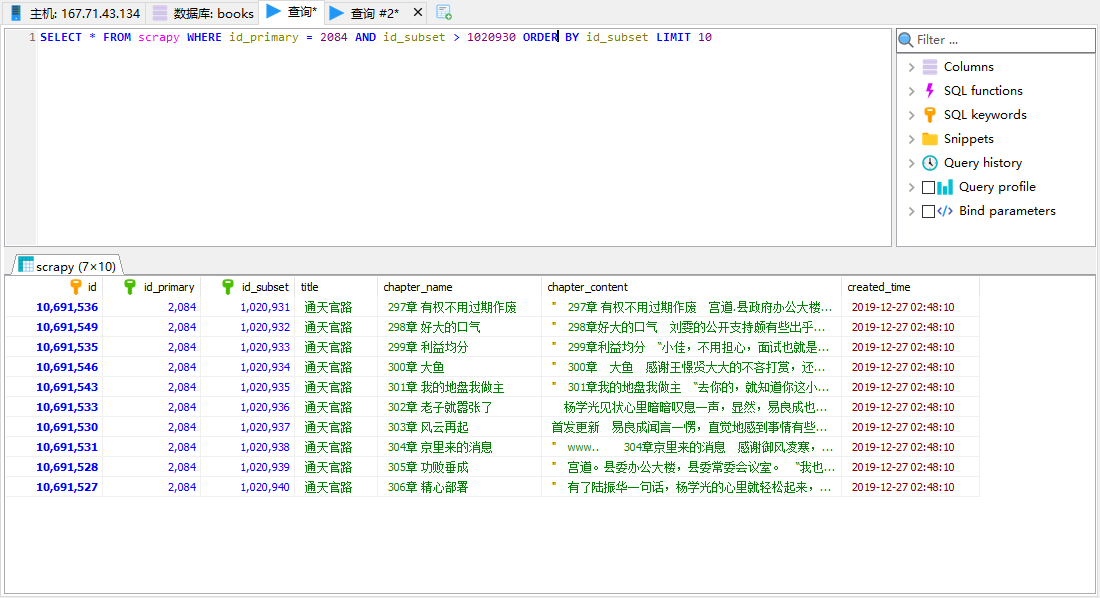Click the Filter magnifier icon
Screen dimensions: 1100x598
(x=906, y=40)
